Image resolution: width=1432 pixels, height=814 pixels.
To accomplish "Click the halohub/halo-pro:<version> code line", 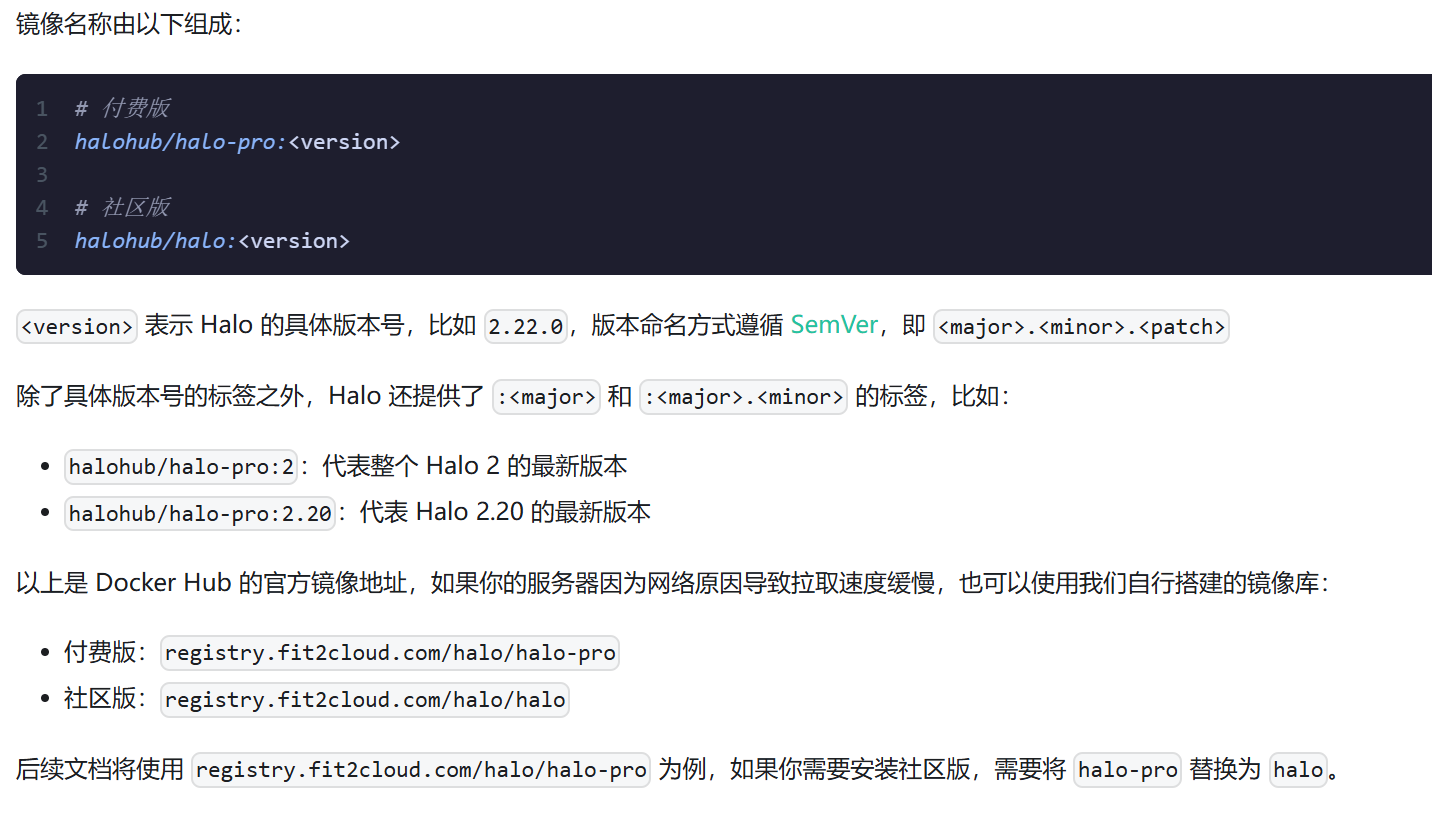I will pyautogui.click(x=237, y=142).
